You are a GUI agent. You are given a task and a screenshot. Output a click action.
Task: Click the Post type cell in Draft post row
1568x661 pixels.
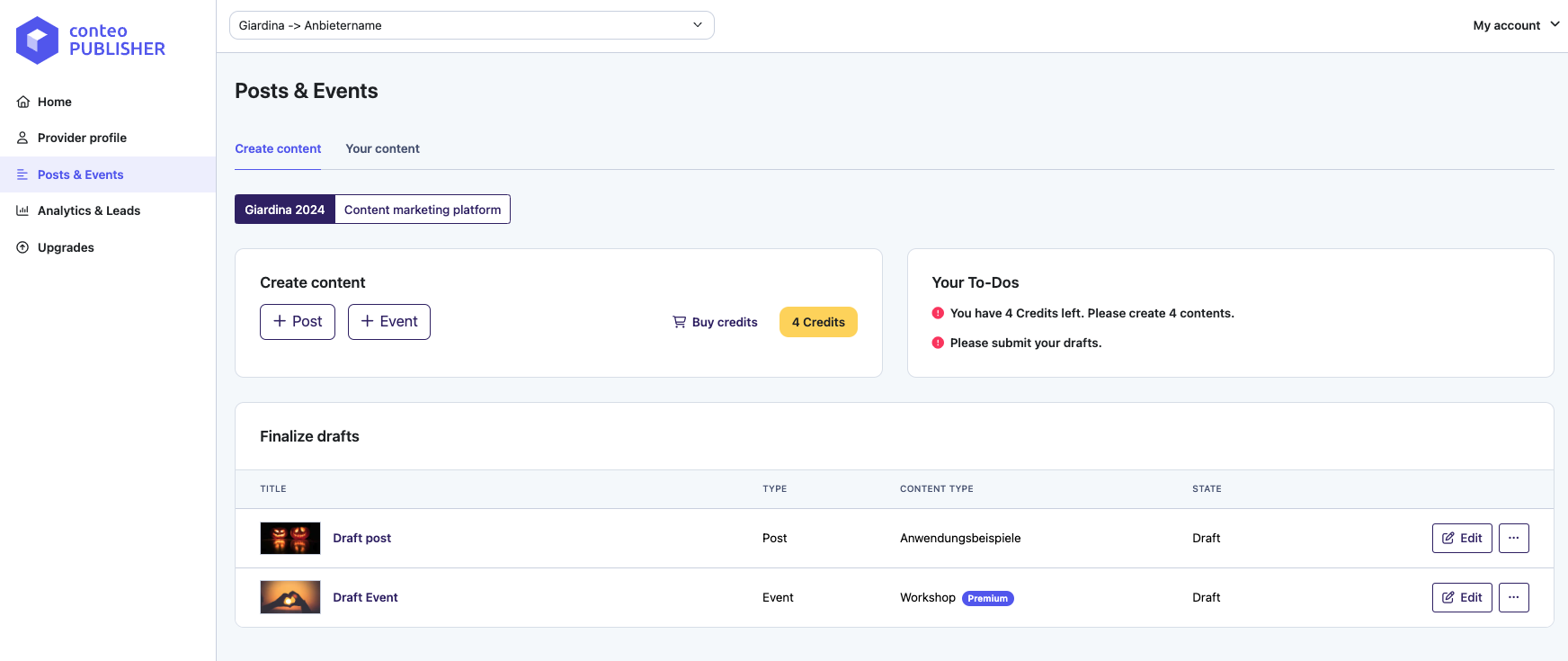pyautogui.click(x=775, y=538)
